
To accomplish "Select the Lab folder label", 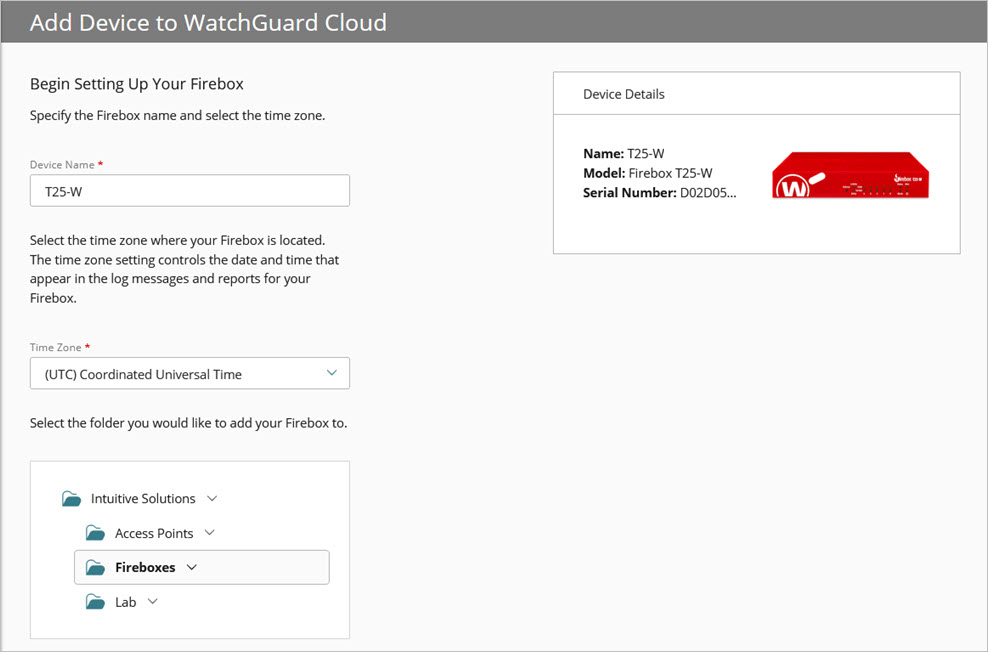I will pos(125,602).
